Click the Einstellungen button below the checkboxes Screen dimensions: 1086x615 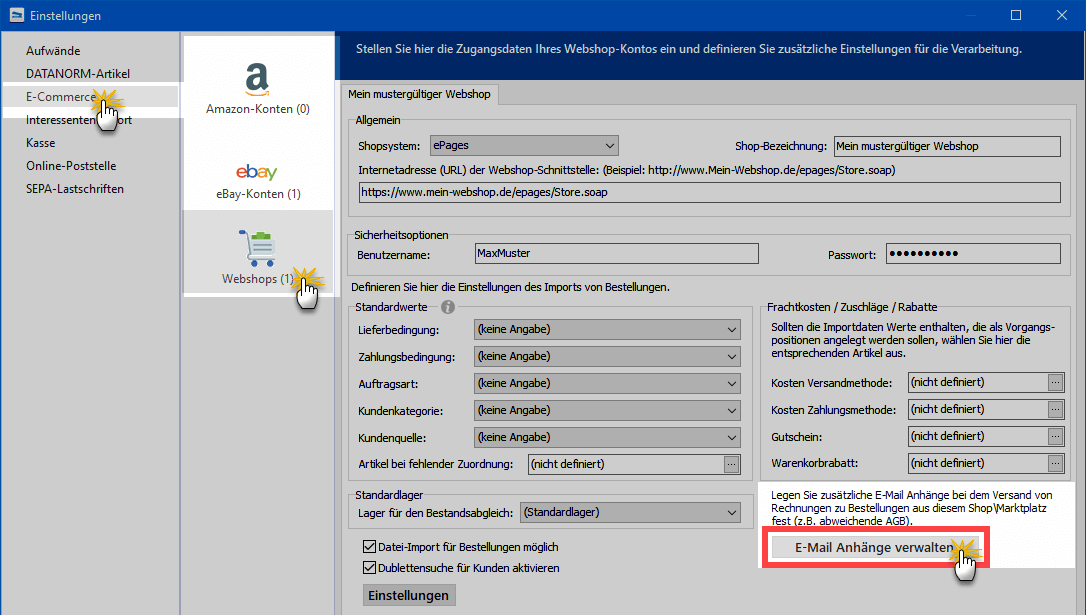(409, 596)
